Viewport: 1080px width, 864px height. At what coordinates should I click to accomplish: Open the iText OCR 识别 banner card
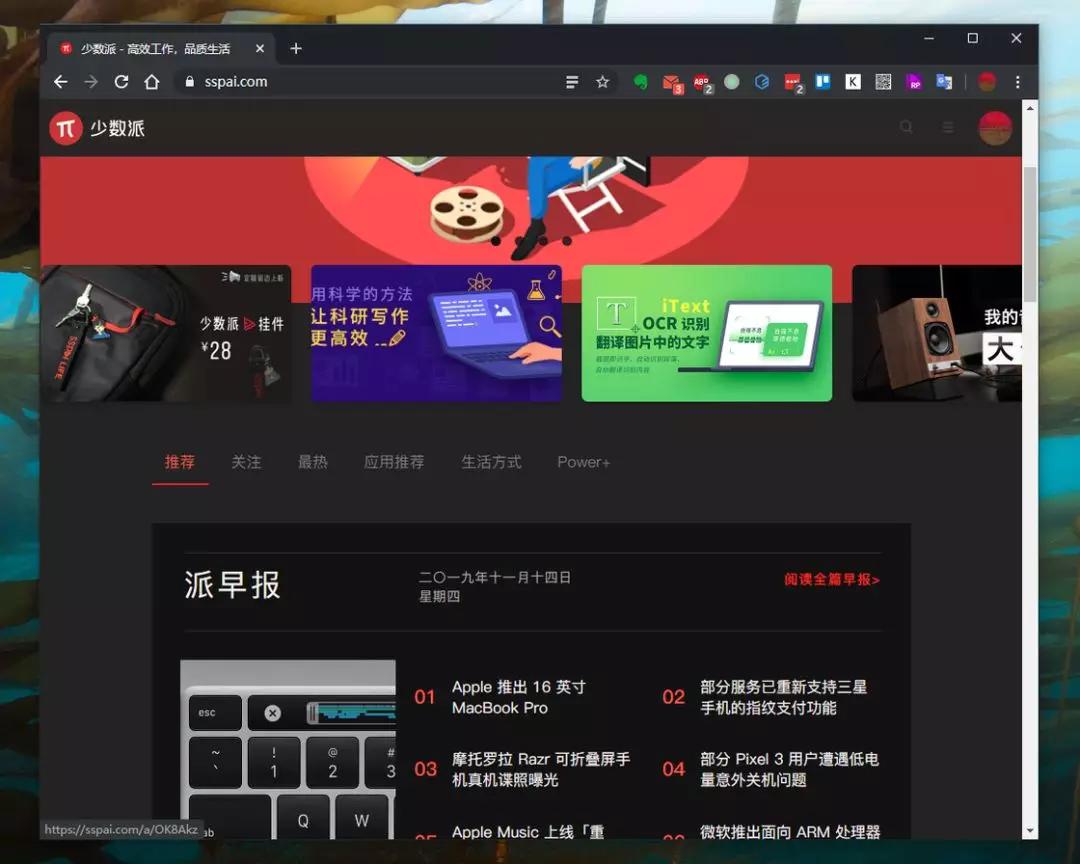pos(707,333)
